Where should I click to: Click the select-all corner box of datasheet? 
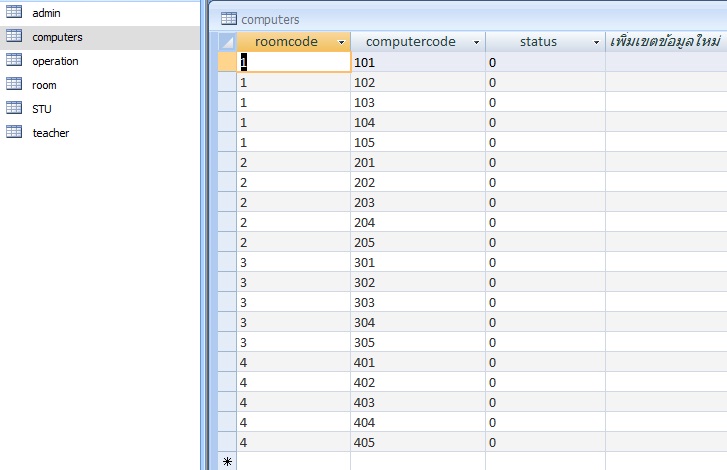point(227,42)
